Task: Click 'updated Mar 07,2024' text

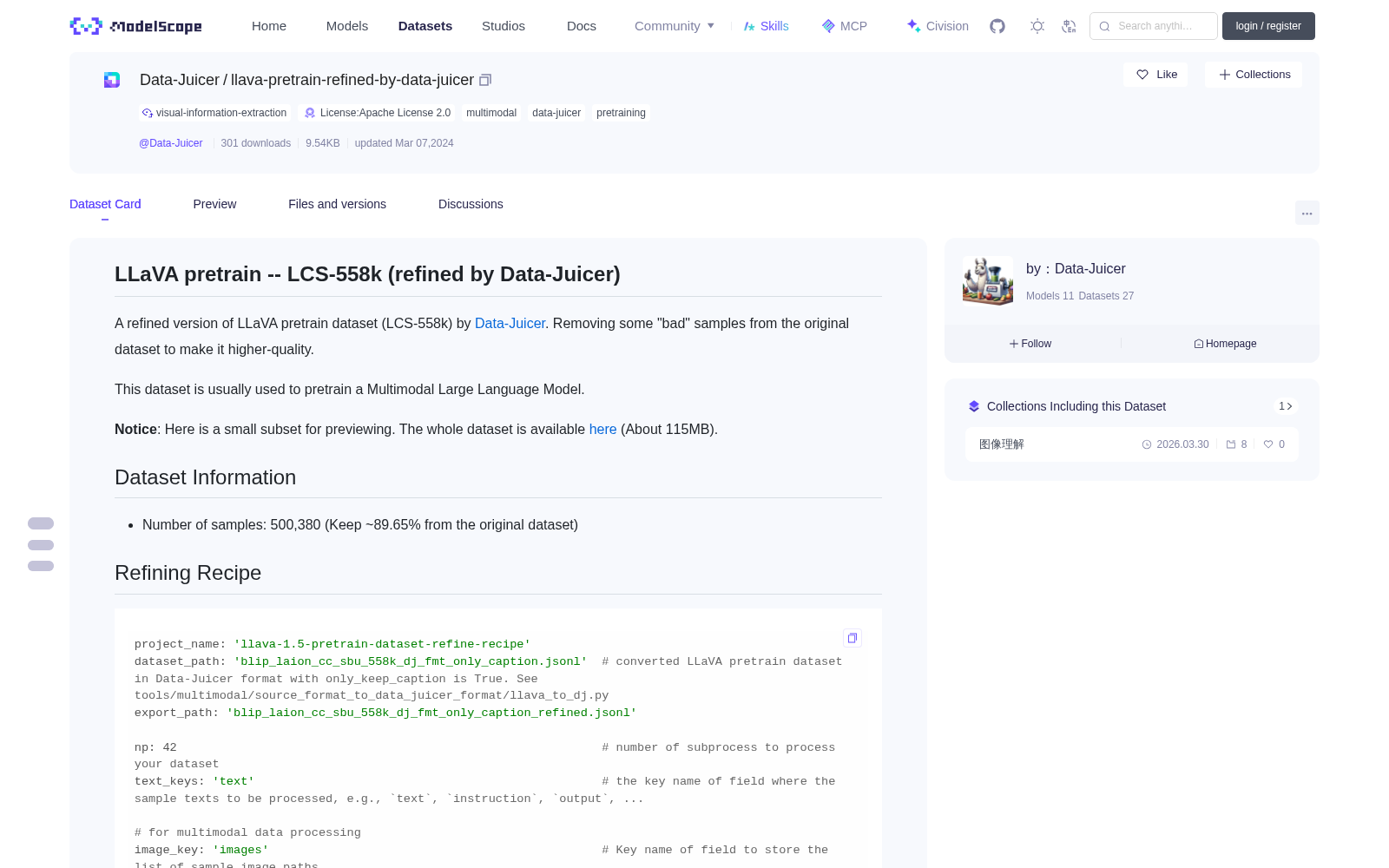Action: (404, 143)
